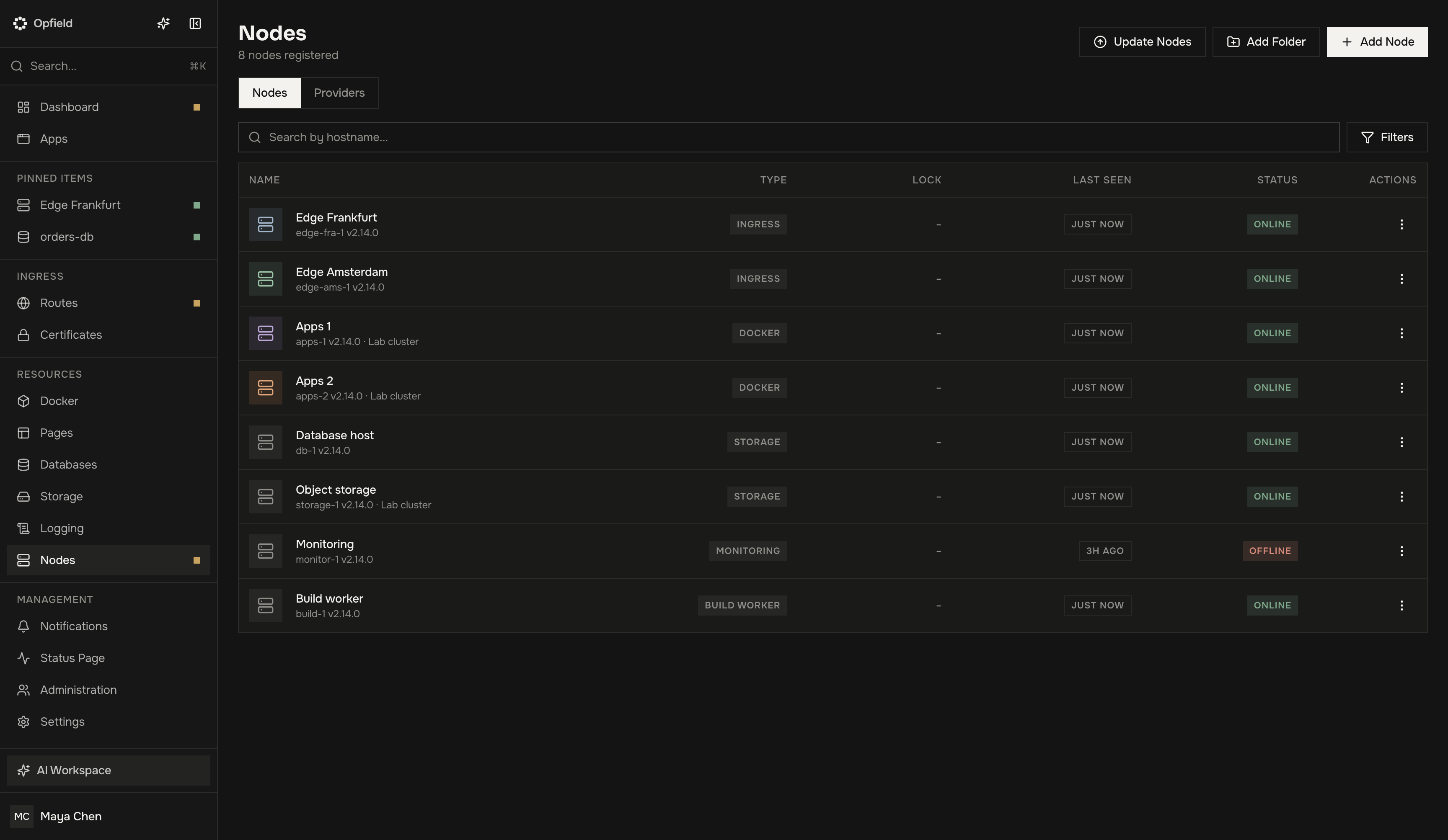Image resolution: width=1448 pixels, height=840 pixels.
Task: Open the Filters button
Action: (1386, 137)
